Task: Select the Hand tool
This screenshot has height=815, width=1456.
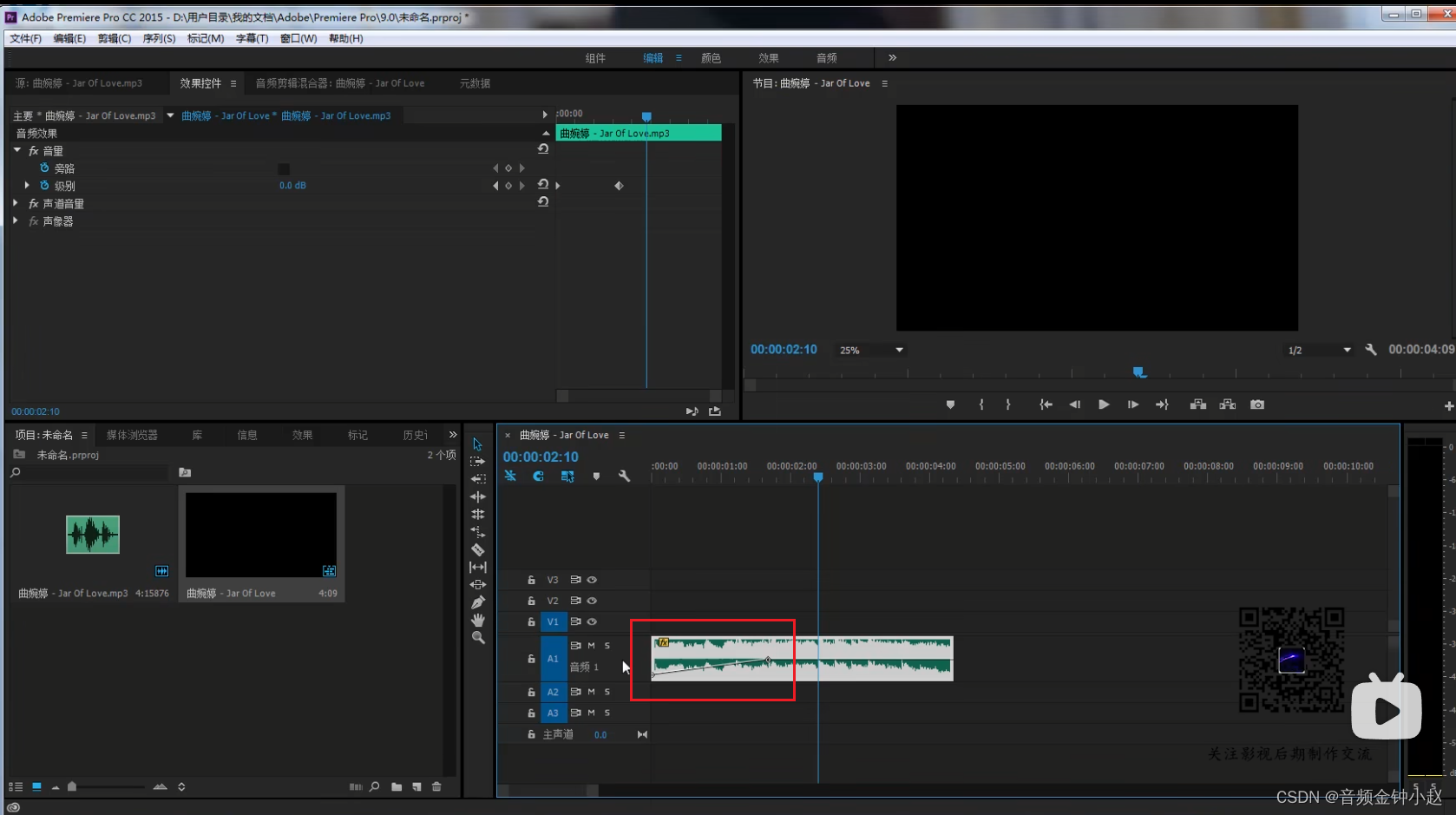Action: (x=477, y=620)
